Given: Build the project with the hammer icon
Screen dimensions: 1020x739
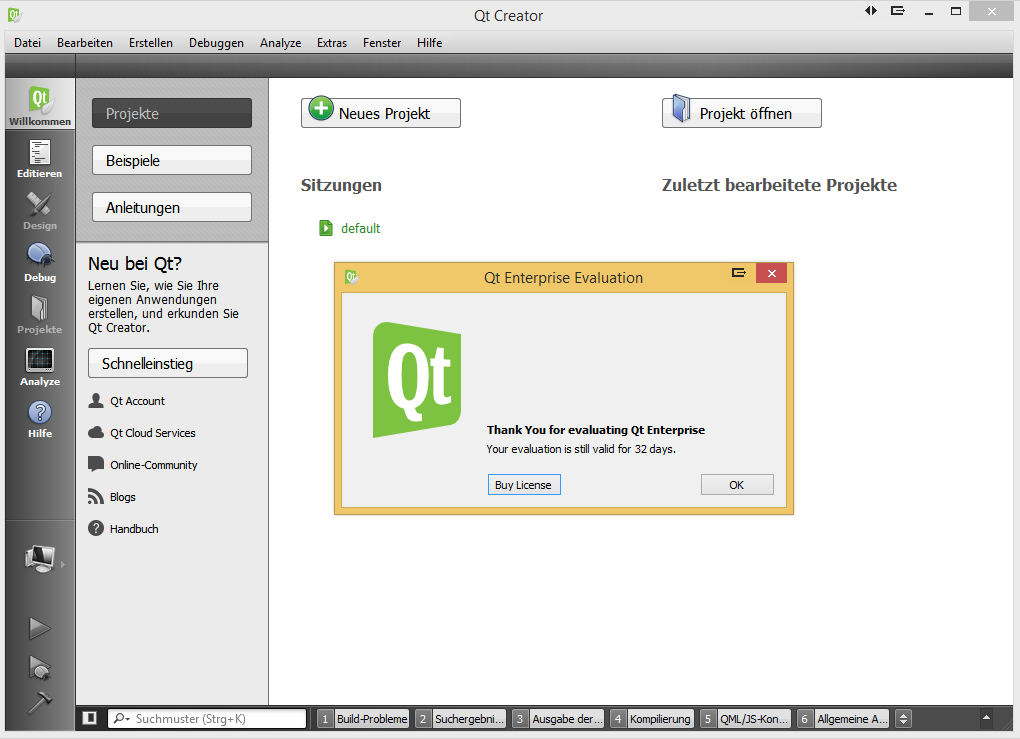Looking at the screenshot, I should (x=40, y=703).
